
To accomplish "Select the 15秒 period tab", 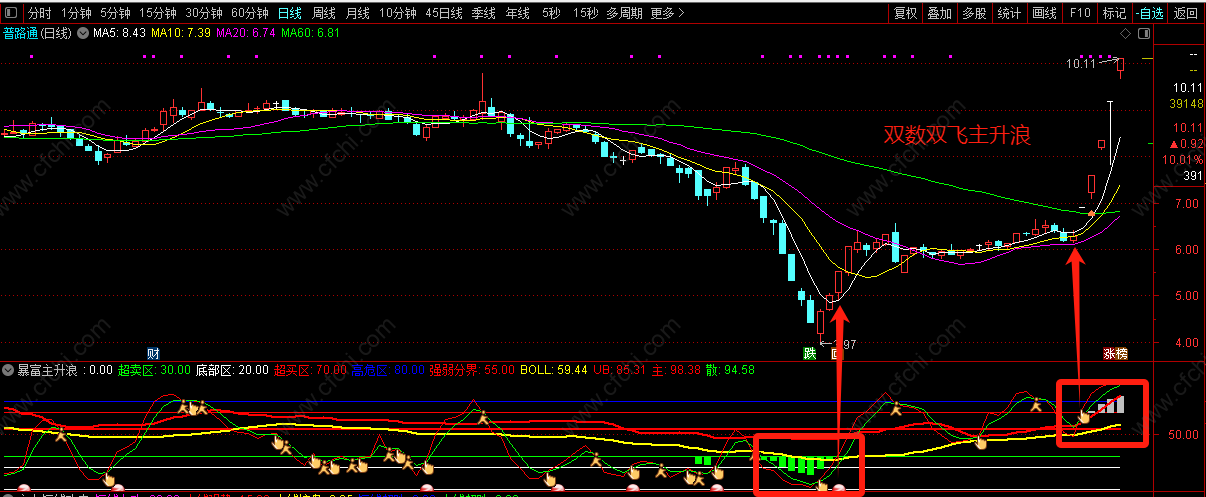I will coord(586,14).
